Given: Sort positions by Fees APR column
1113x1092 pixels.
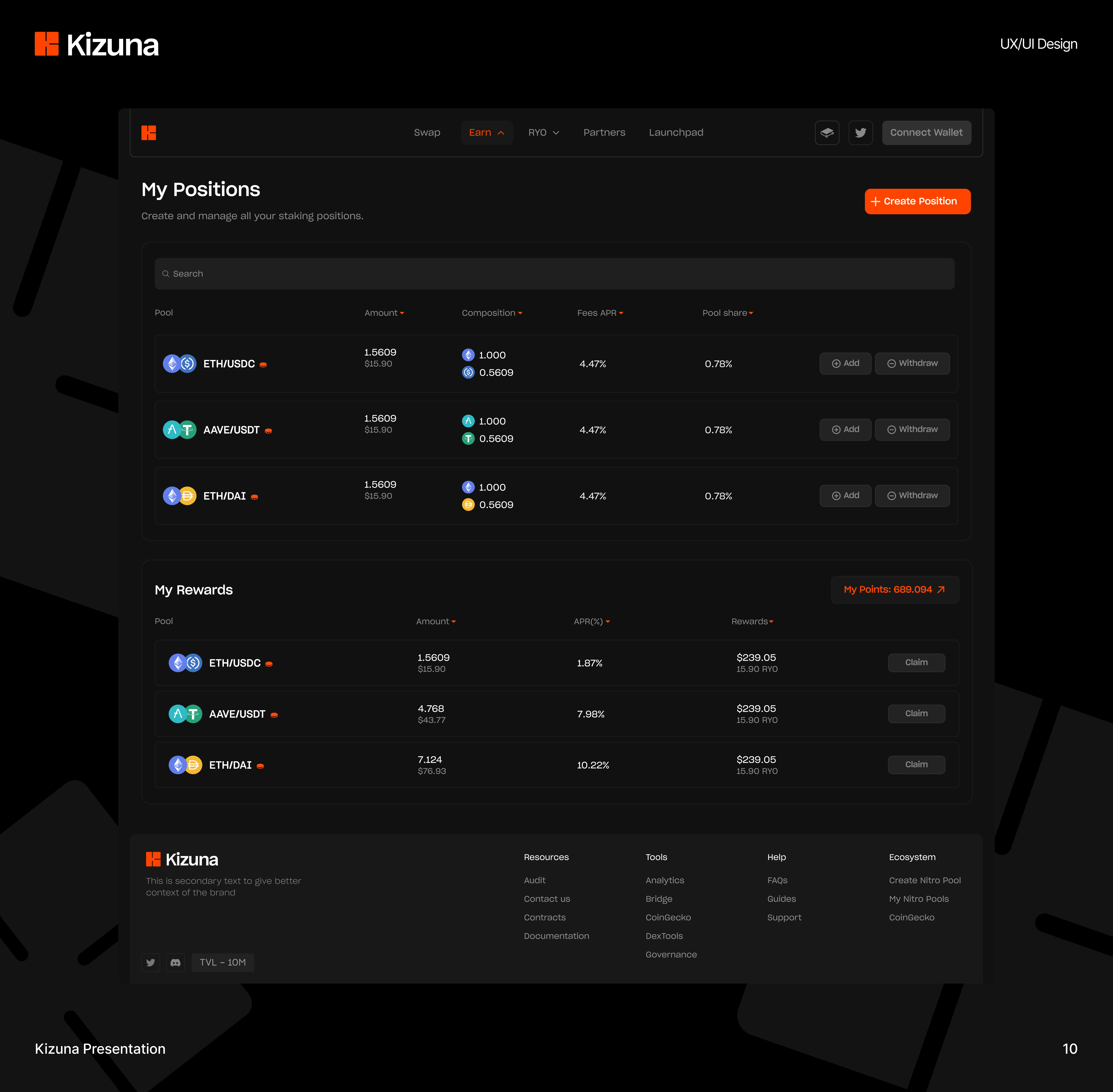Looking at the screenshot, I should point(600,313).
